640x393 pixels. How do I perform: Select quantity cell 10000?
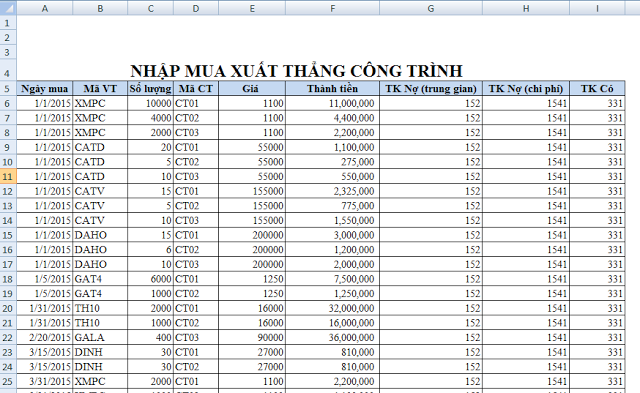(x=150, y=103)
